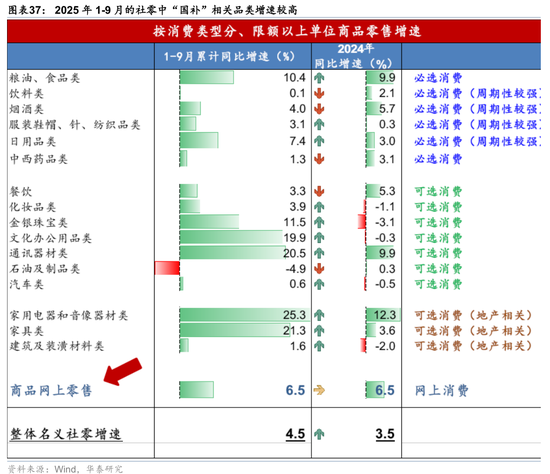This screenshot has height=474, width=550.
Task: Click the underlined 2024 overall value 3.5
Action: pyautogui.click(x=385, y=434)
